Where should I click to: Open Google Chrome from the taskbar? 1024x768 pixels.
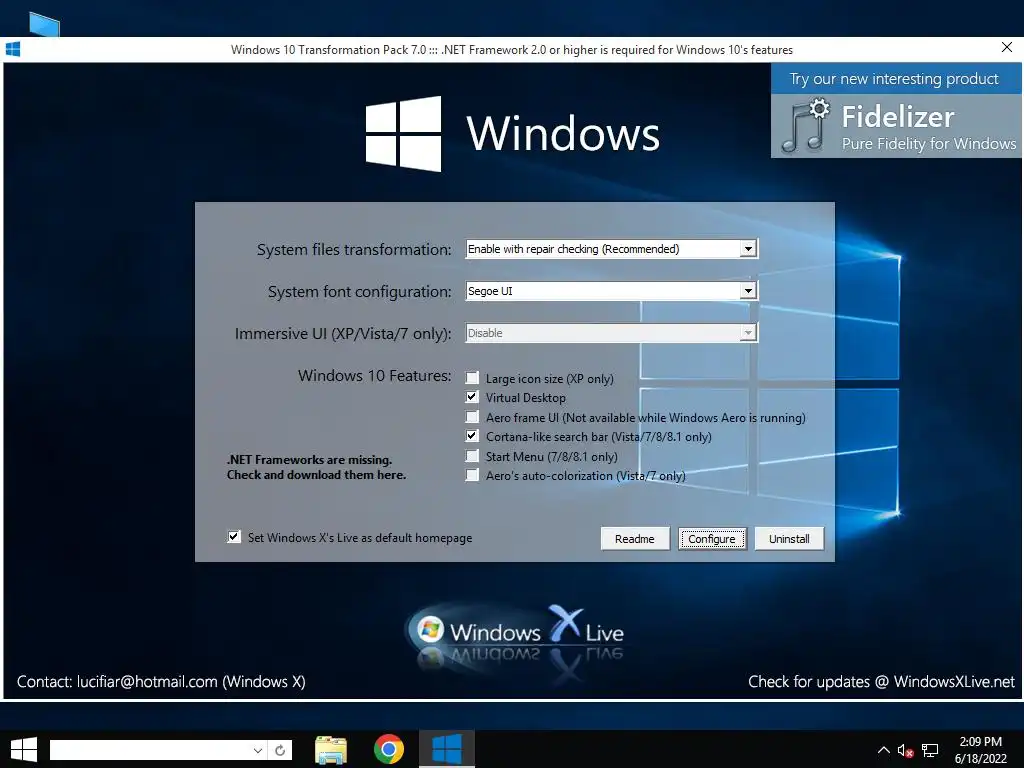(389, 749)
